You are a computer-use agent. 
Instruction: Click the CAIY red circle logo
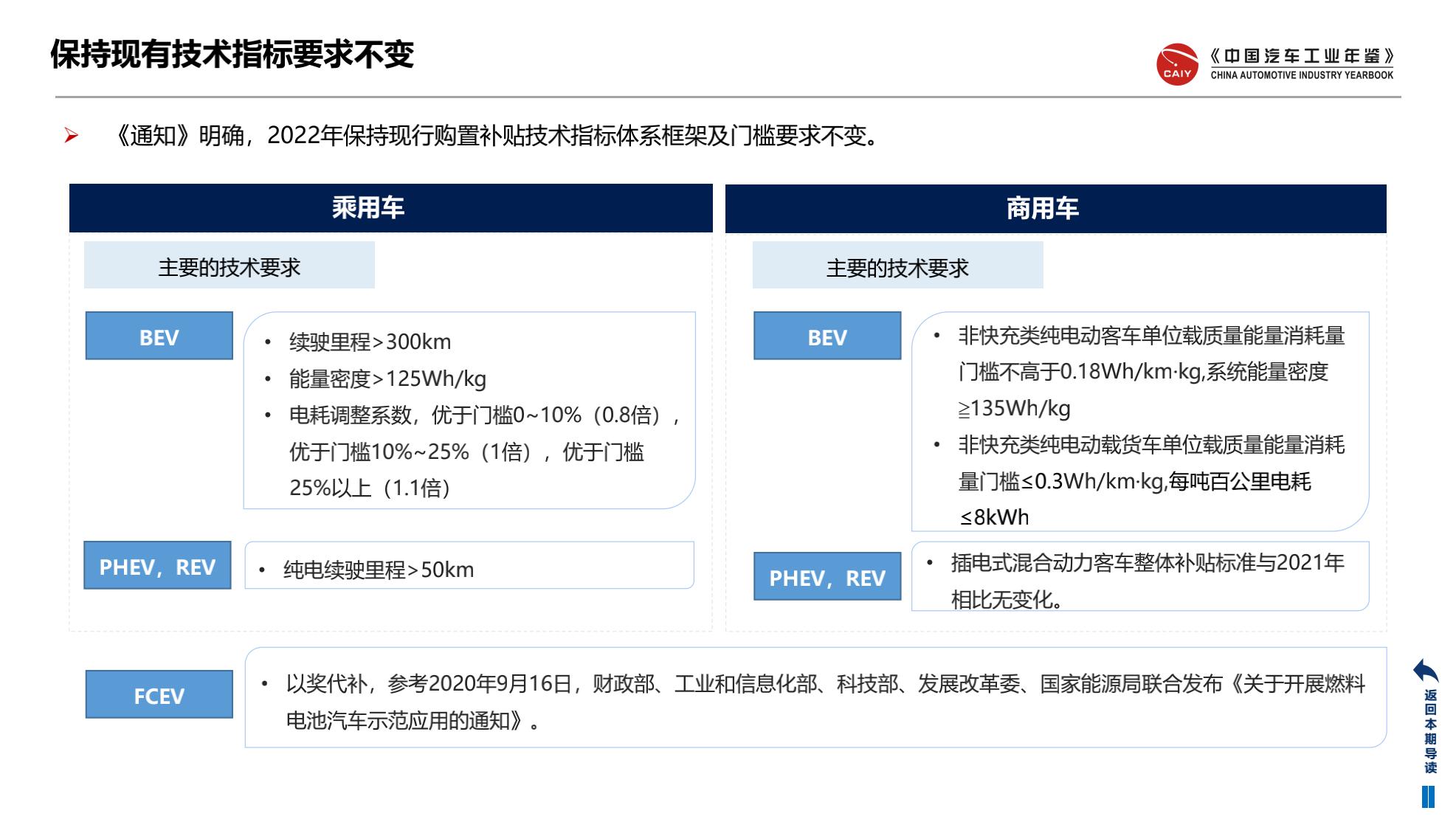tap(1177, 64)
